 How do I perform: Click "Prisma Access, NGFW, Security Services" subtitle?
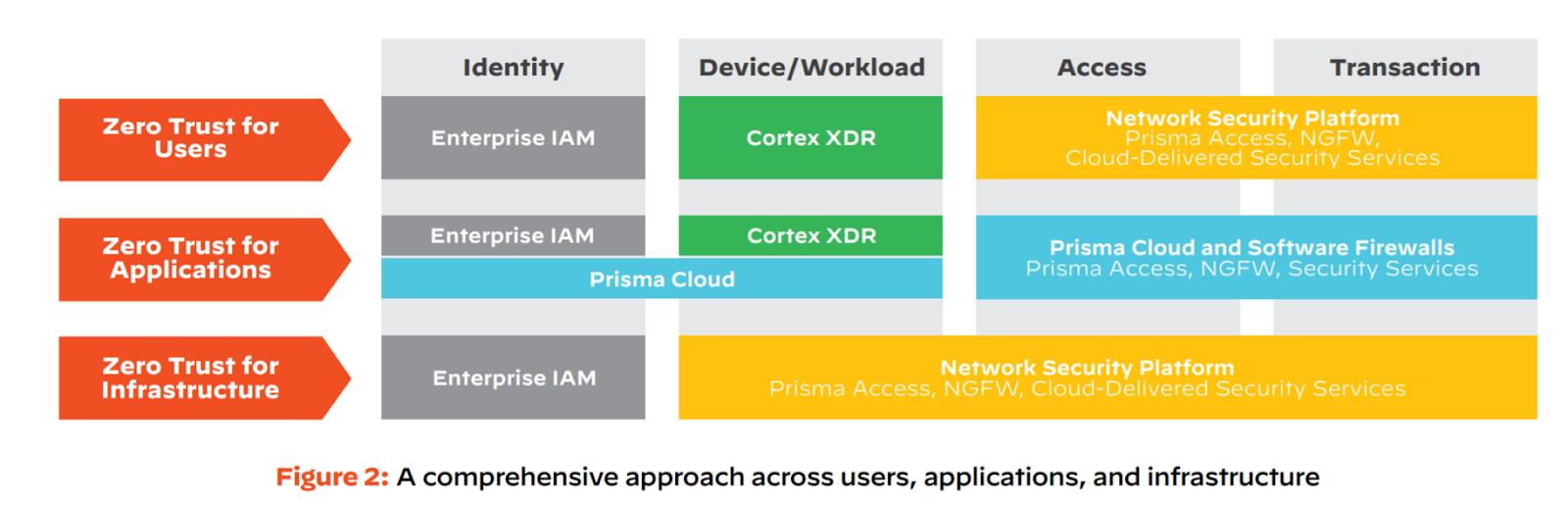[x=1251, y=269]
